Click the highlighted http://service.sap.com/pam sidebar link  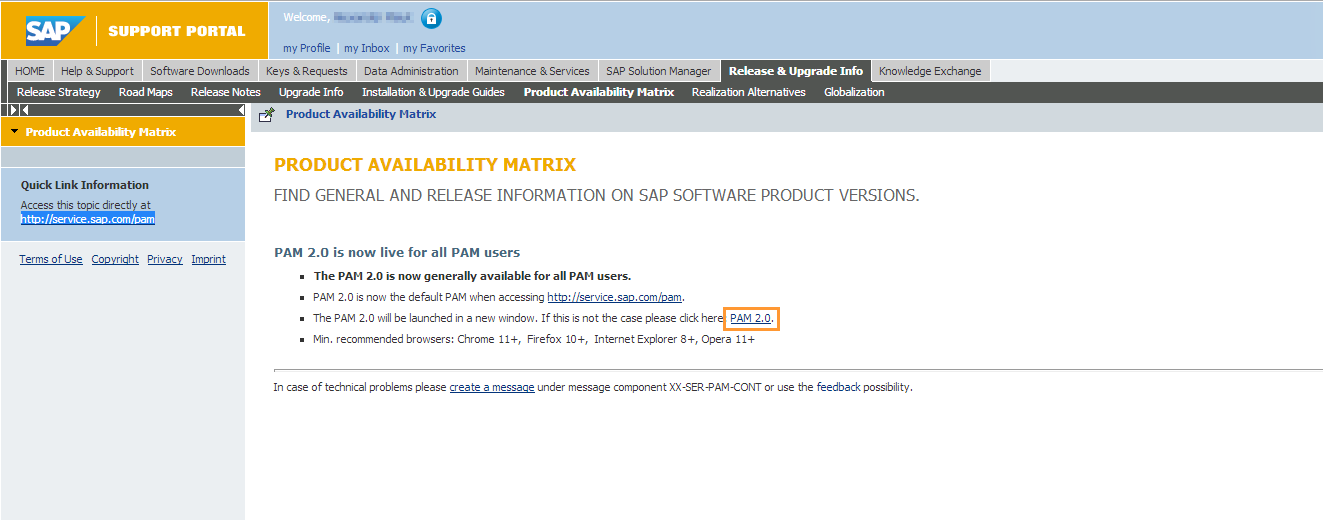[x=88, y=219]
